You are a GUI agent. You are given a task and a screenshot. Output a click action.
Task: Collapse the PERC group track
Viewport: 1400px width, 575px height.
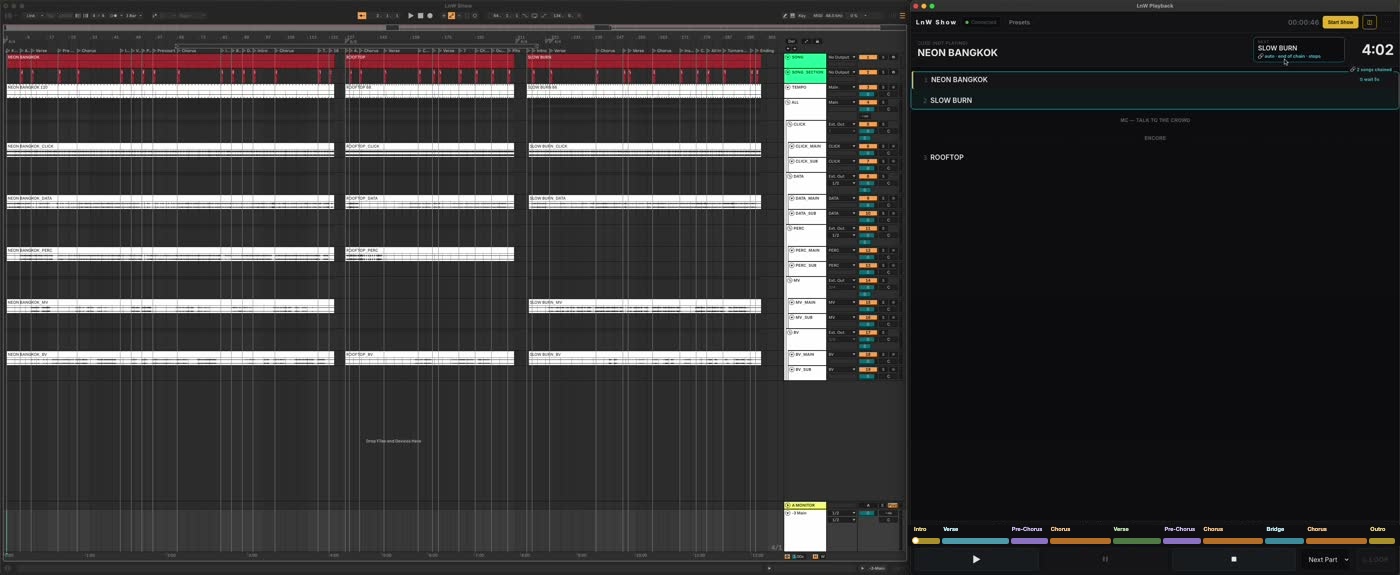pos(789,228)
